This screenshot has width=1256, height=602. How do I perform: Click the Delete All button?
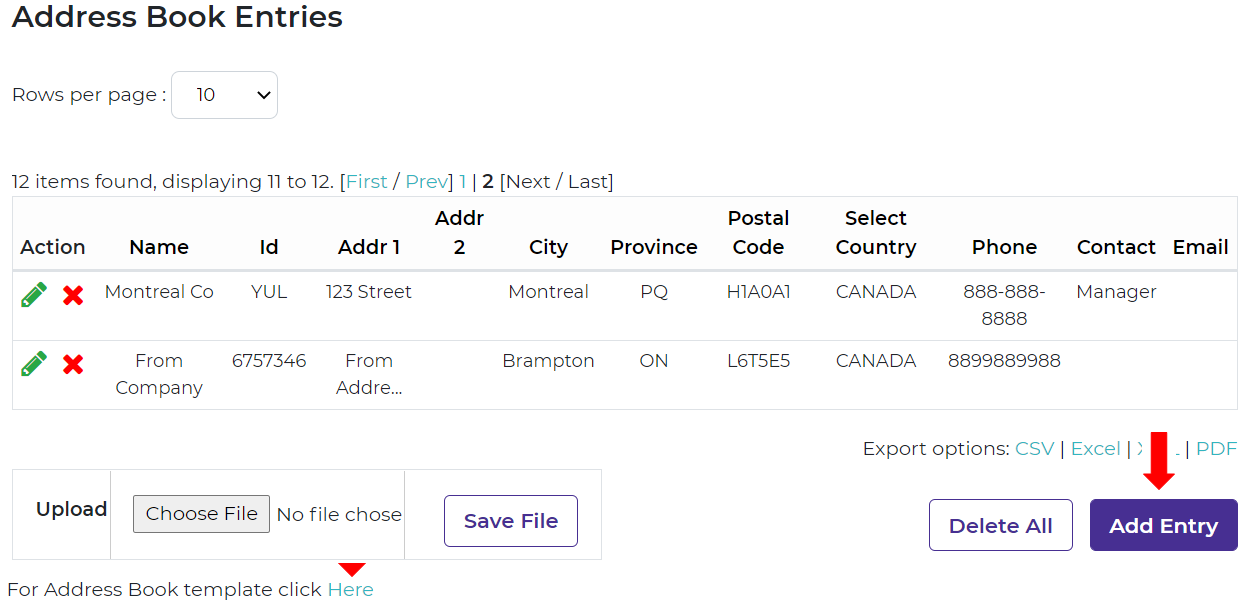(x=1000, y=526)
